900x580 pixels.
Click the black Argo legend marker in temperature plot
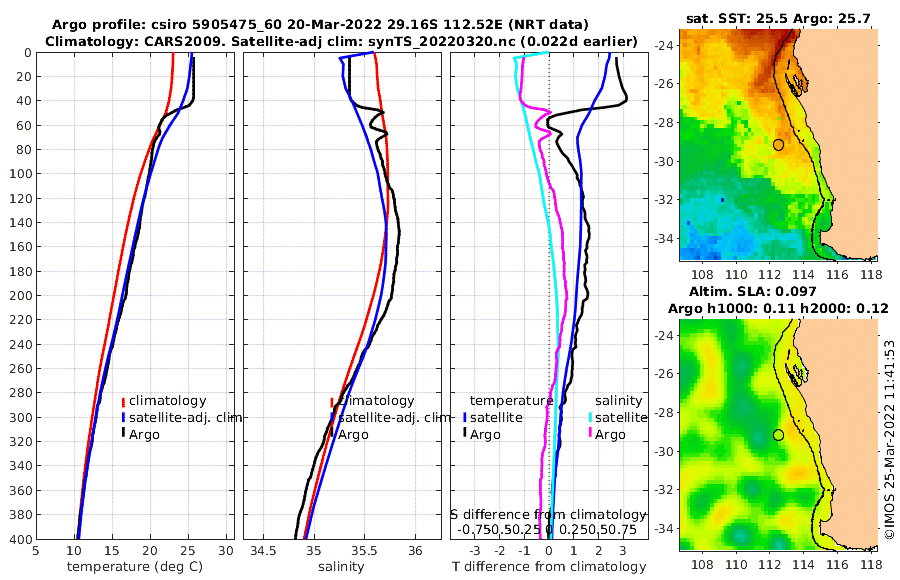pyautogui.click(x=123, y=434)
